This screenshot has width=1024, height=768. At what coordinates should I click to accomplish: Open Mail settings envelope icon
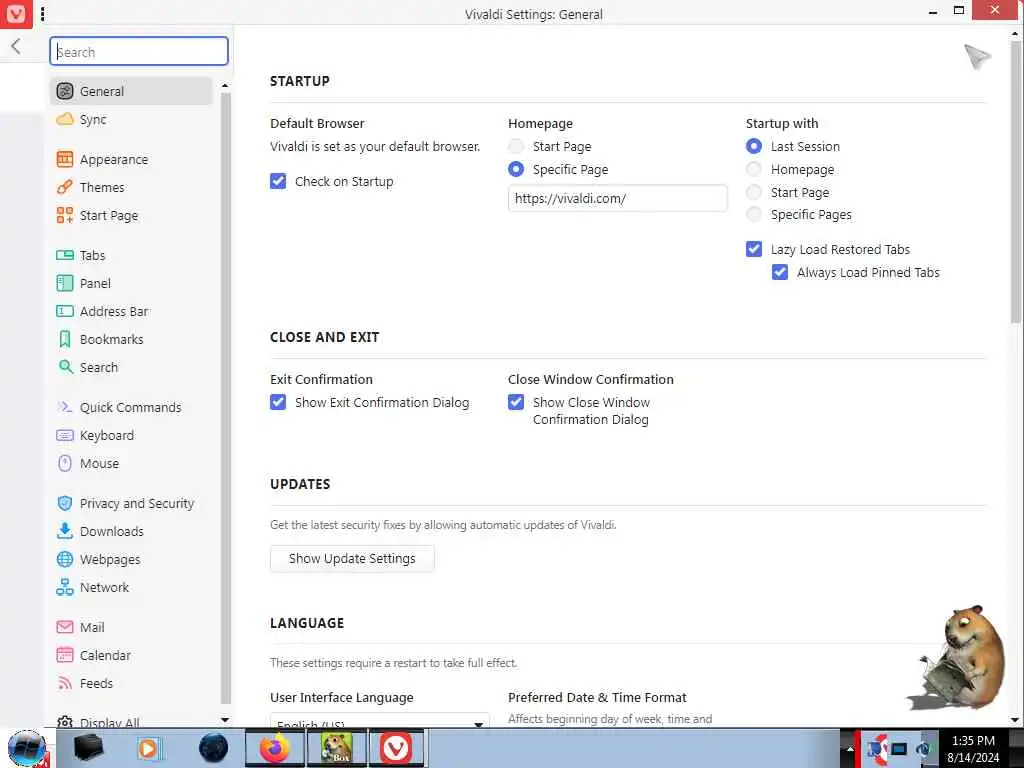click(x=65, y=628)
